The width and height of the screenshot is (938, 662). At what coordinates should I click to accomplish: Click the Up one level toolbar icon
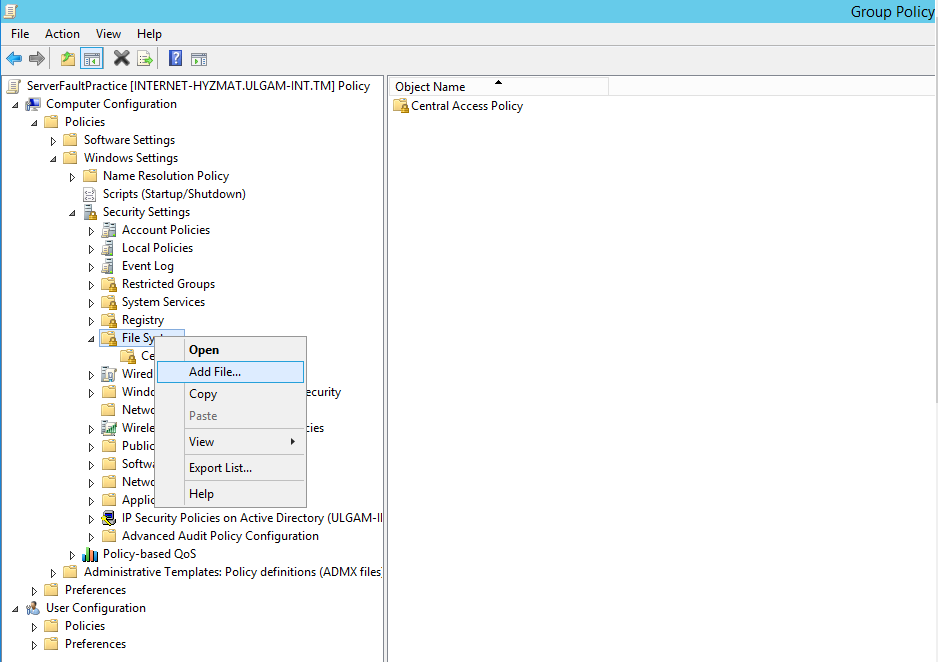point(68,59)
